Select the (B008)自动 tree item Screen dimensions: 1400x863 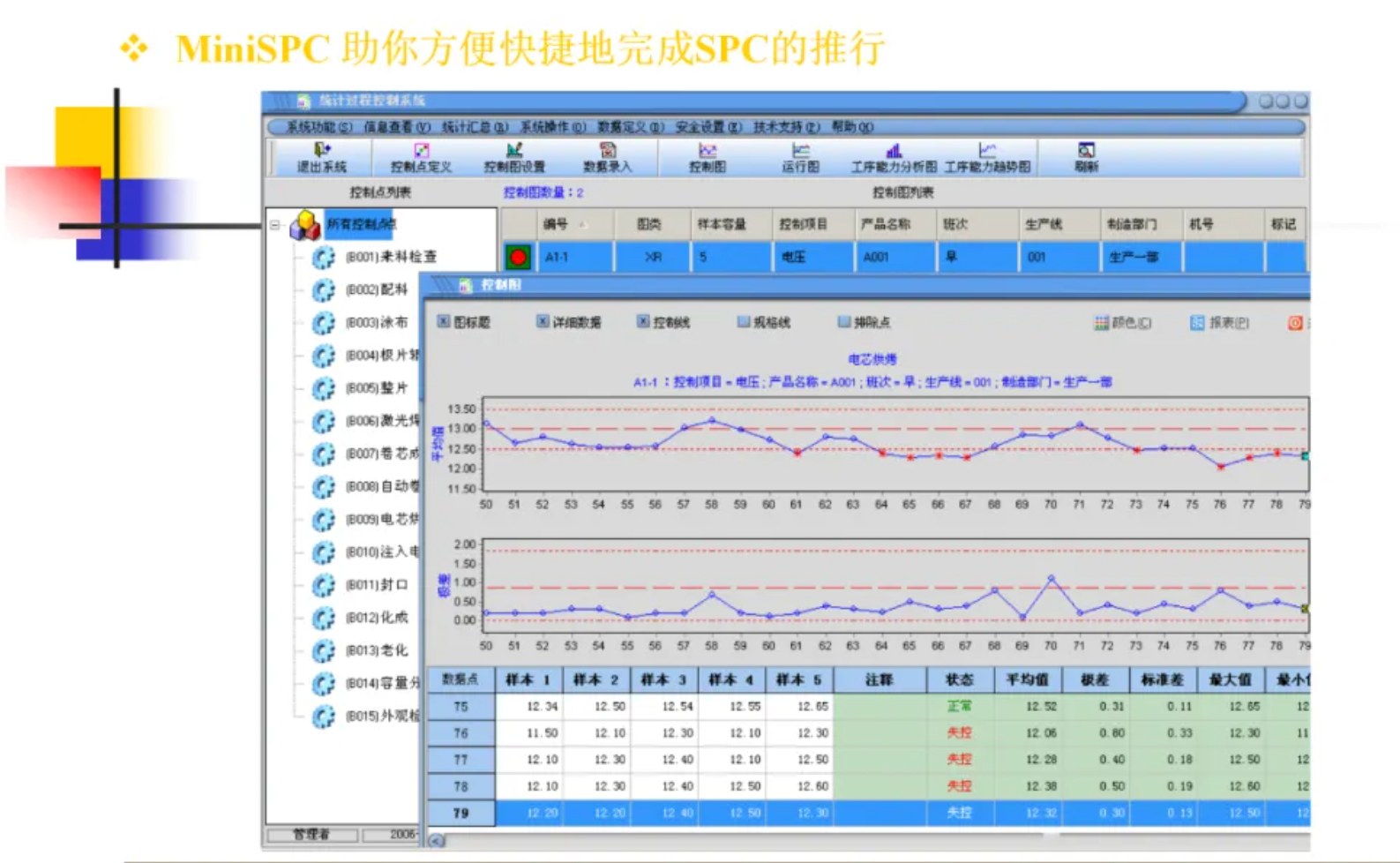coord(382,486)
